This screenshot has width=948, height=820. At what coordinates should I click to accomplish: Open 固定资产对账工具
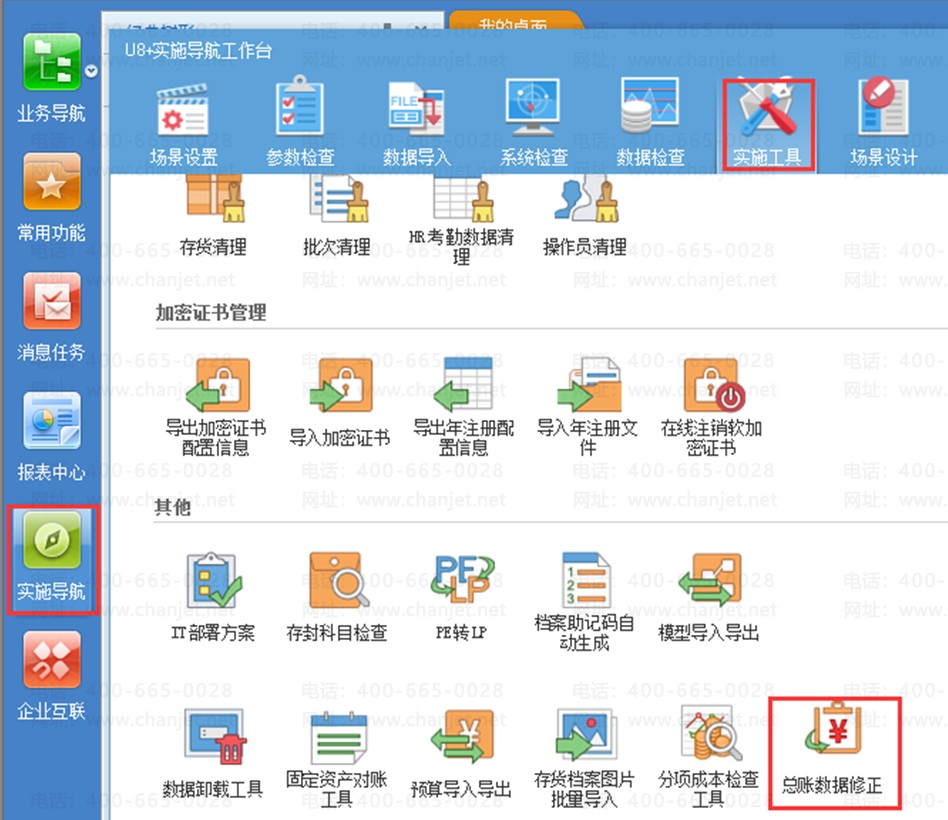(337, 758)
